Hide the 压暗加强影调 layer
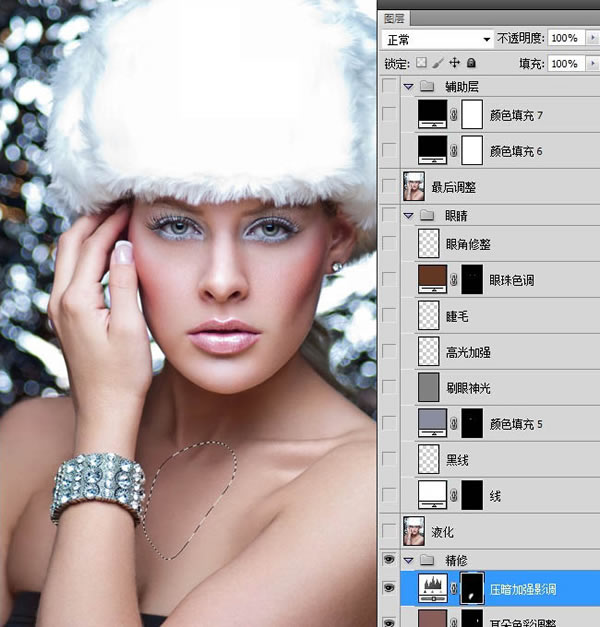Screen dimensions: 600x627 click(x=389, y=588)
